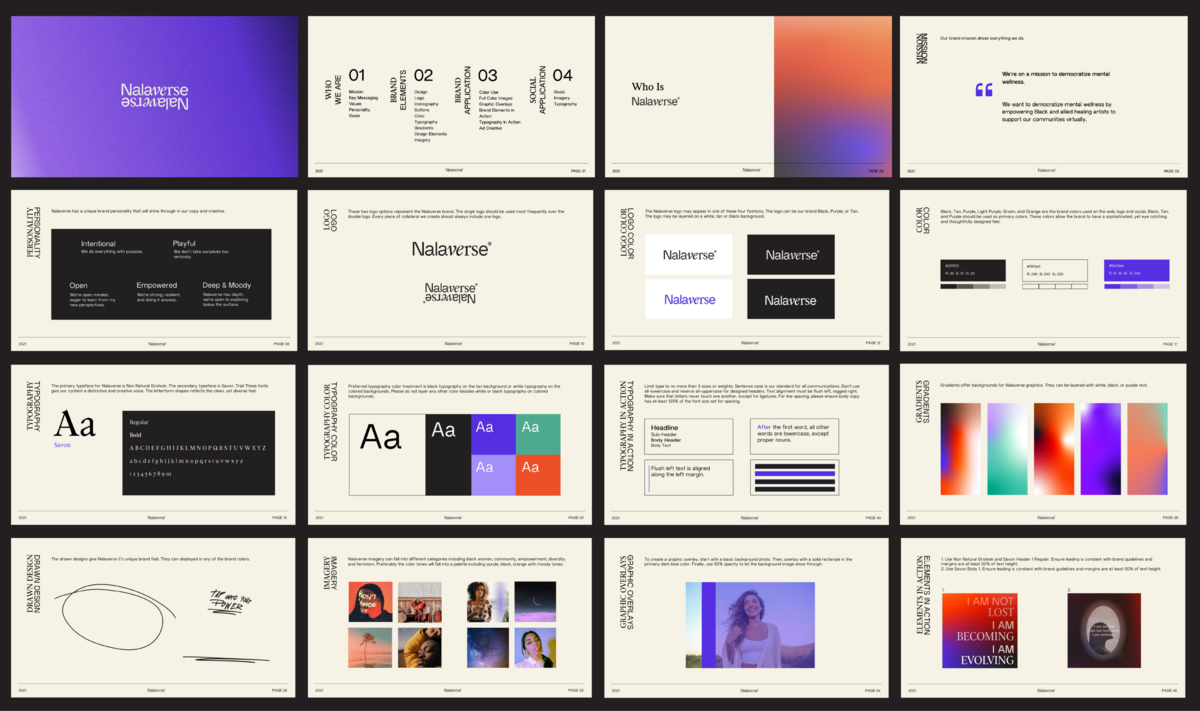Viewport: 1200px width, 711px height.
Task: Pick the tan outlined brand color swatch
Action: 1055,269
